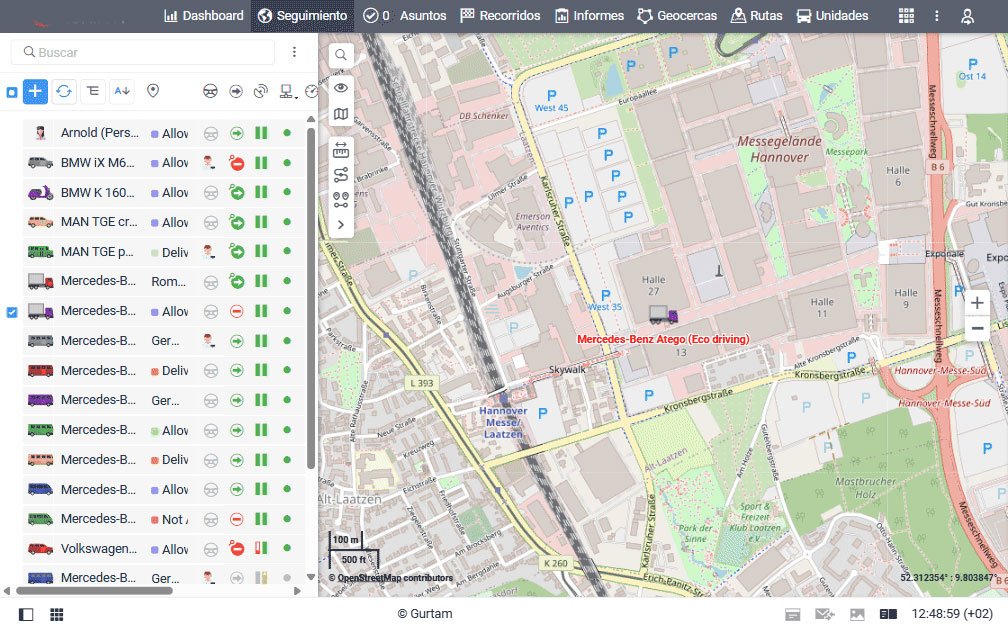Screen dimensions: 1008x630
Task: Open the top bar vertical dots menu
Action: point(937,16)
